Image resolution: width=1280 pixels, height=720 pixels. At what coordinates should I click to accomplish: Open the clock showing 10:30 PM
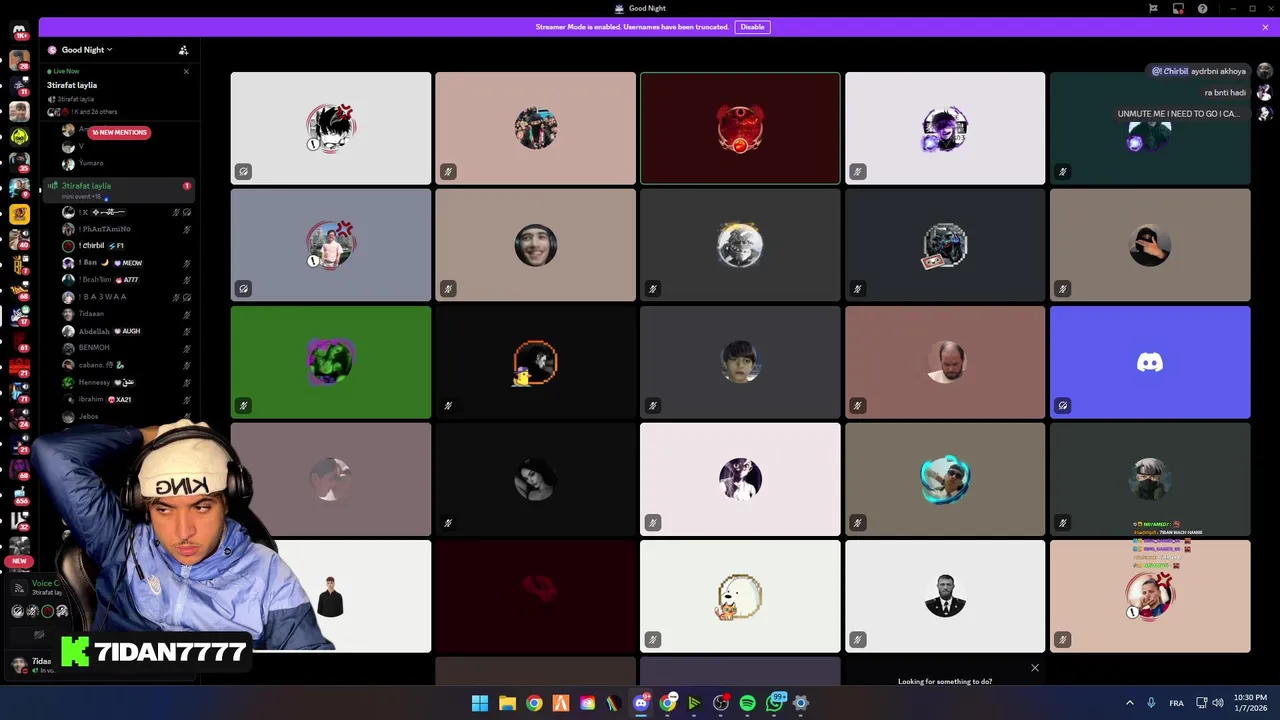point(1251,703)
